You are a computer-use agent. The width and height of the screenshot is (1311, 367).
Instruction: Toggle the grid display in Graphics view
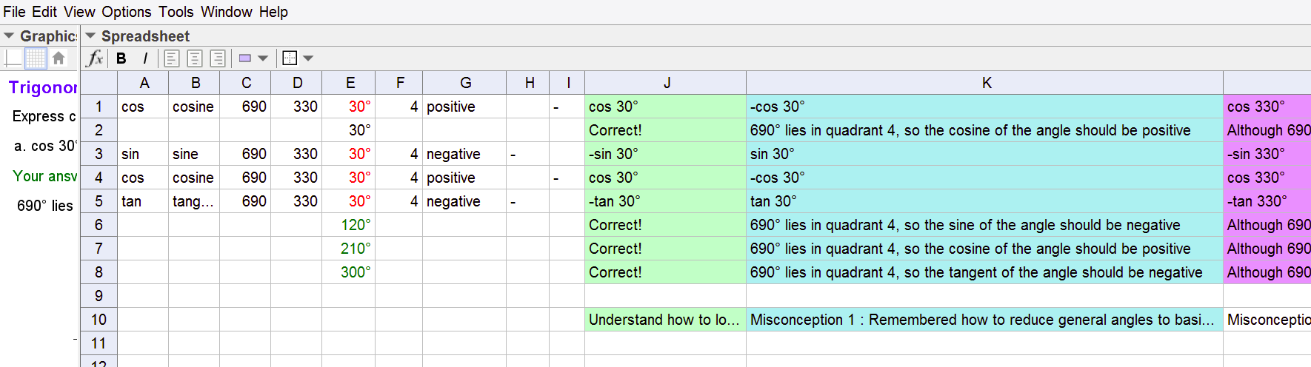click(35, 58)
